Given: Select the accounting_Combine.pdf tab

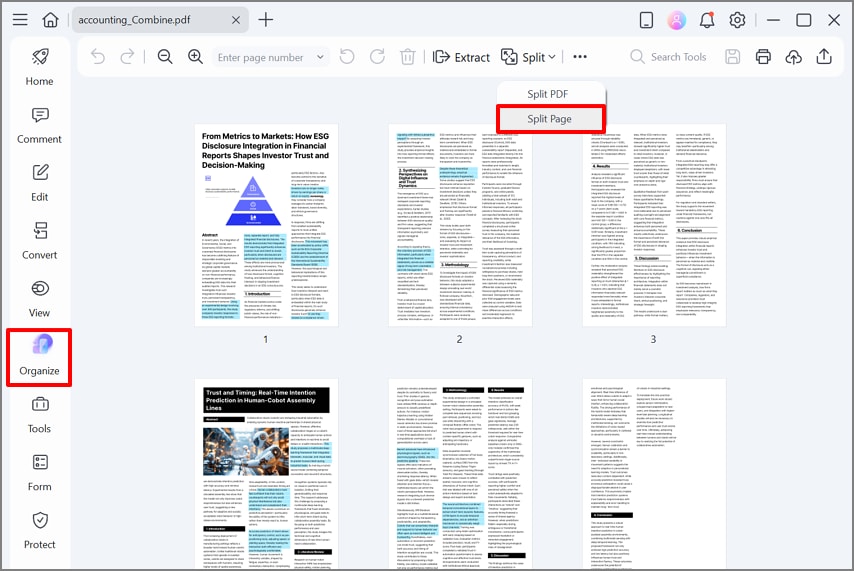Looking at the screenshot, I should 160,20.
